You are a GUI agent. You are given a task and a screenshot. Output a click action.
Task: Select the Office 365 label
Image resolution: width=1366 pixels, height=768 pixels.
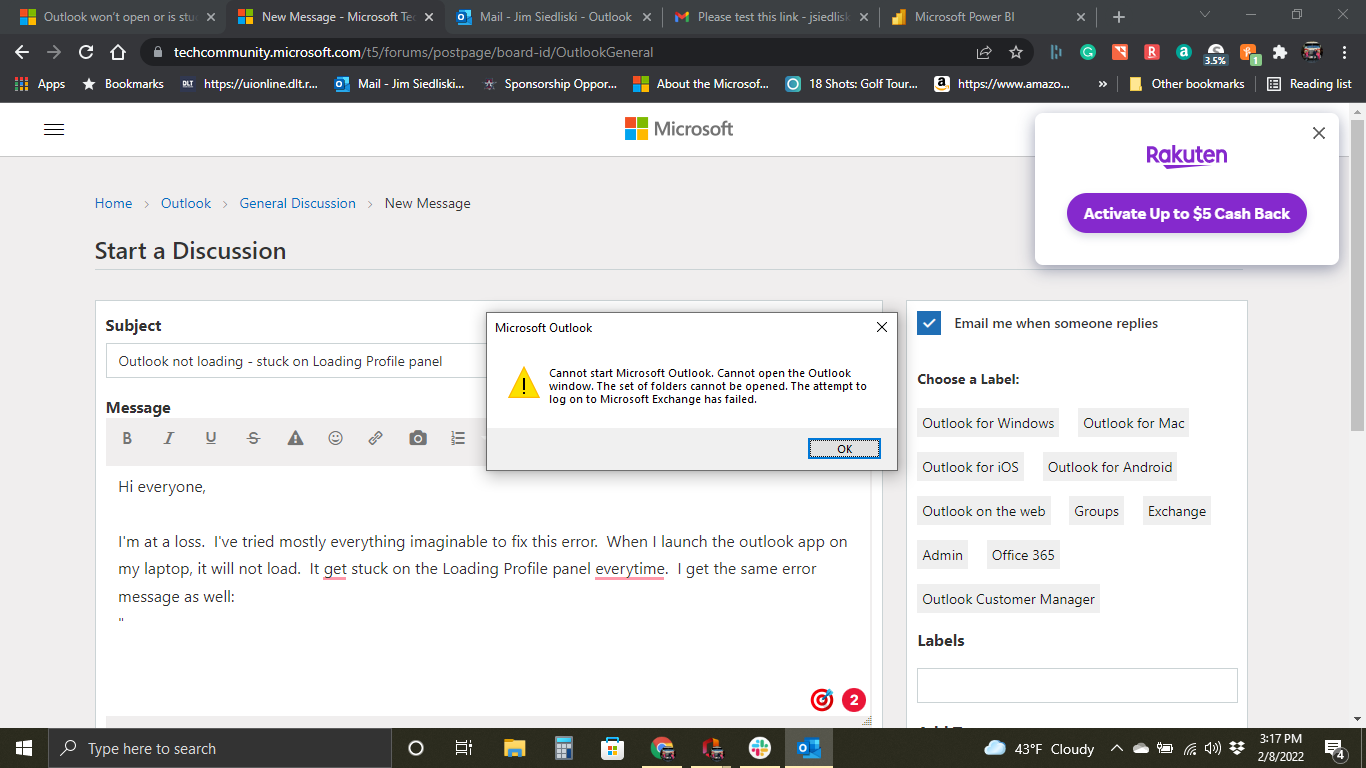(1023, 555)
